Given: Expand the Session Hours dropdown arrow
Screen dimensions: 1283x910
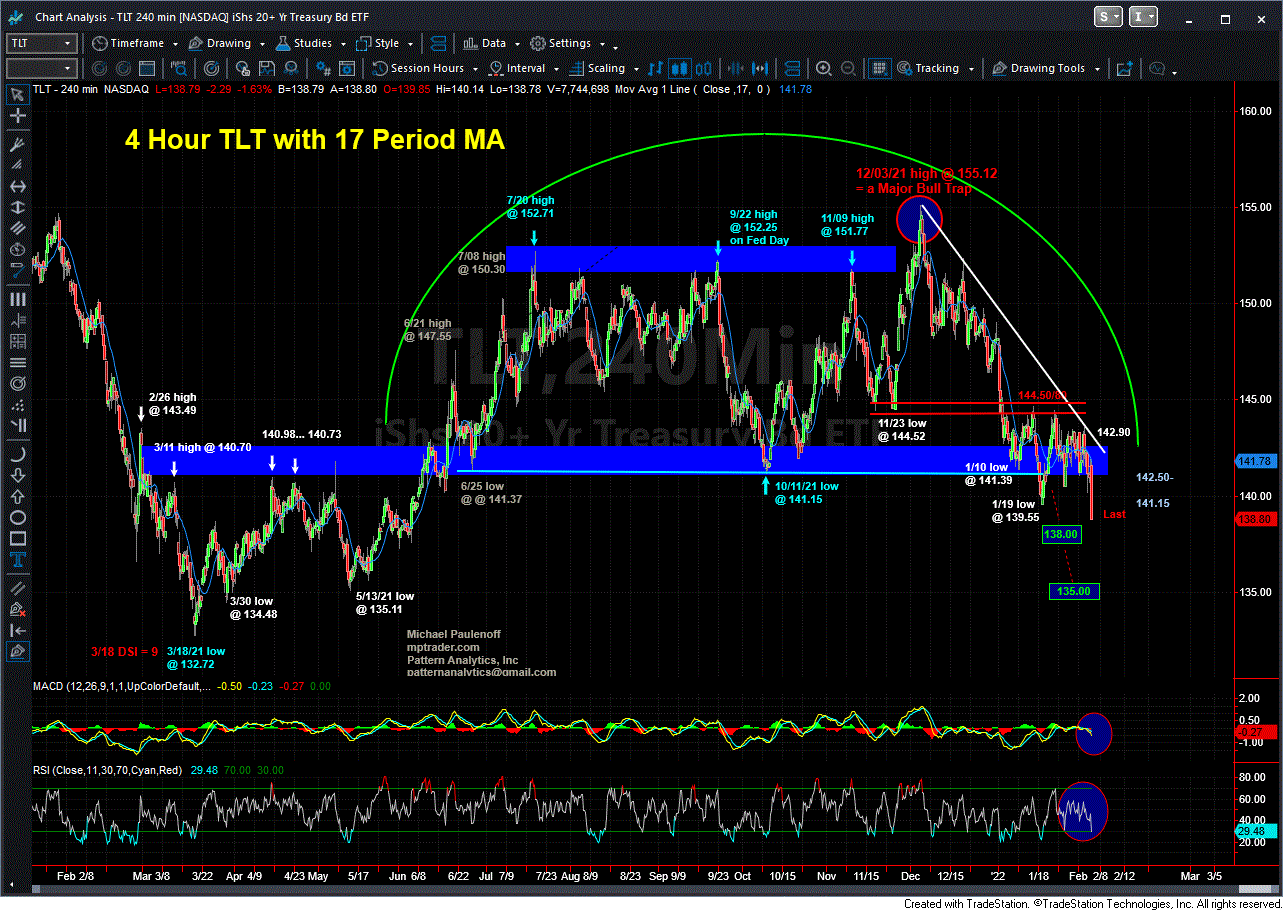Looking at the screenshot, I should (474, 69).
